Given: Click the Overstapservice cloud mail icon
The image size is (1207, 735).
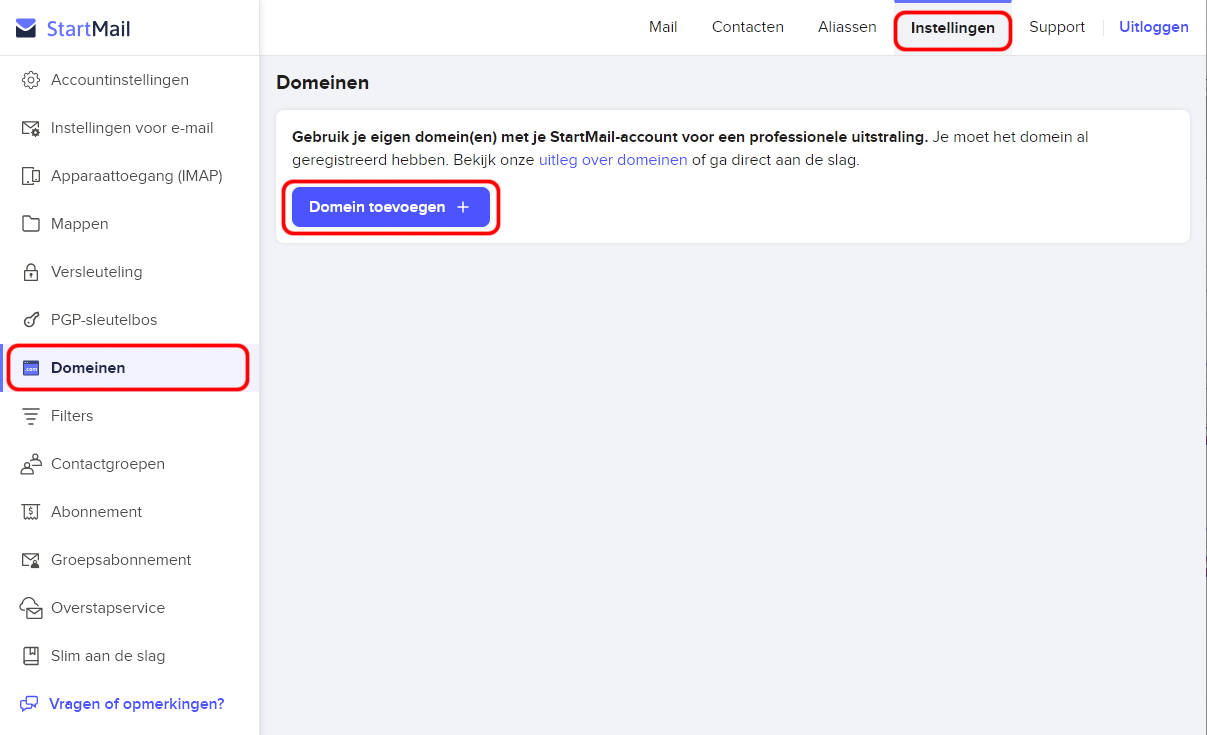Looking at the screenshot, I should (x=31, y=608).
